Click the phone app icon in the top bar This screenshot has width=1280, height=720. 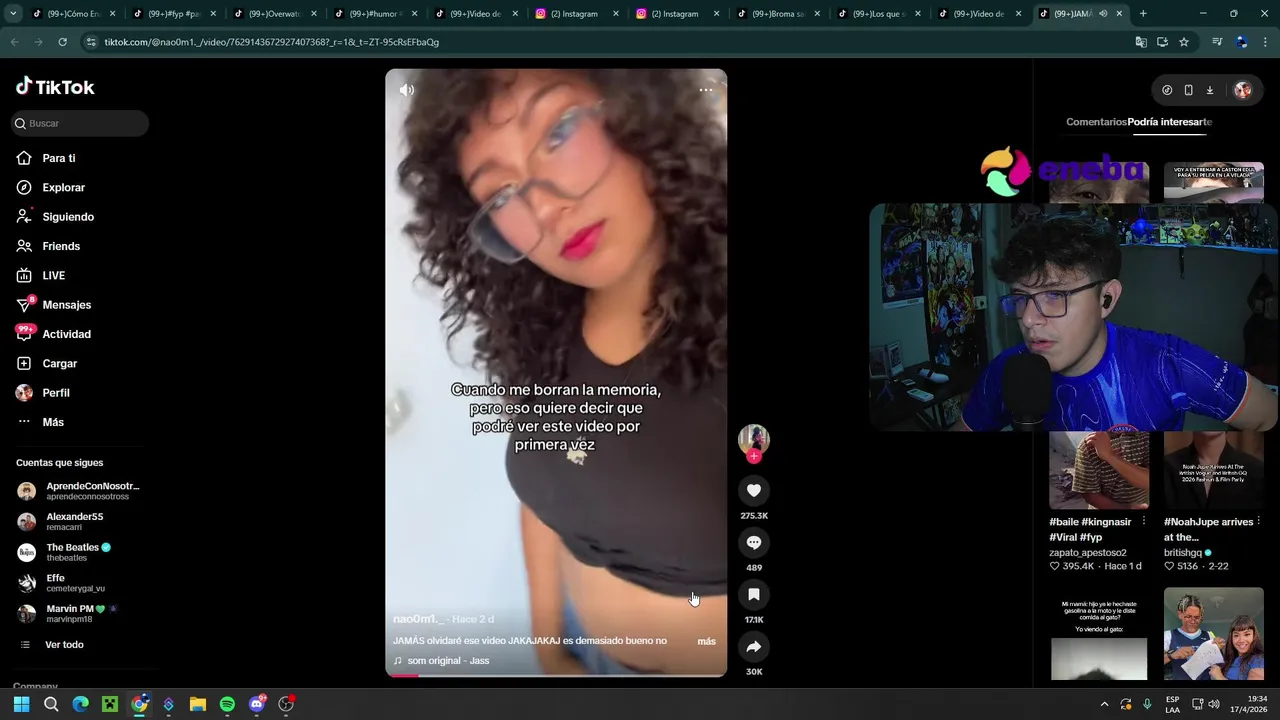[x=1188, y=90]
